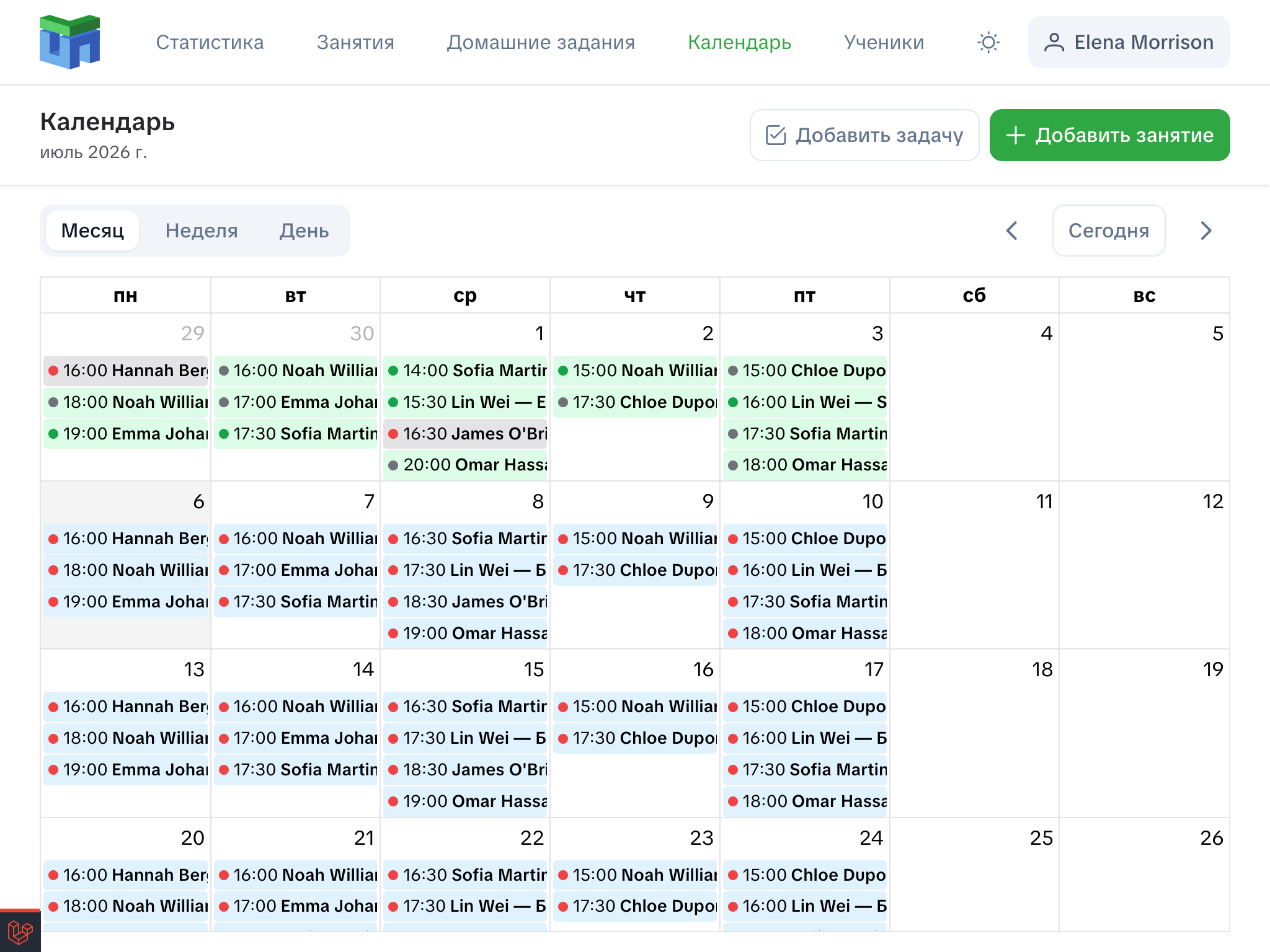Open 16:30 James O'Brien lesson on July 1

[x=465, y=434]
